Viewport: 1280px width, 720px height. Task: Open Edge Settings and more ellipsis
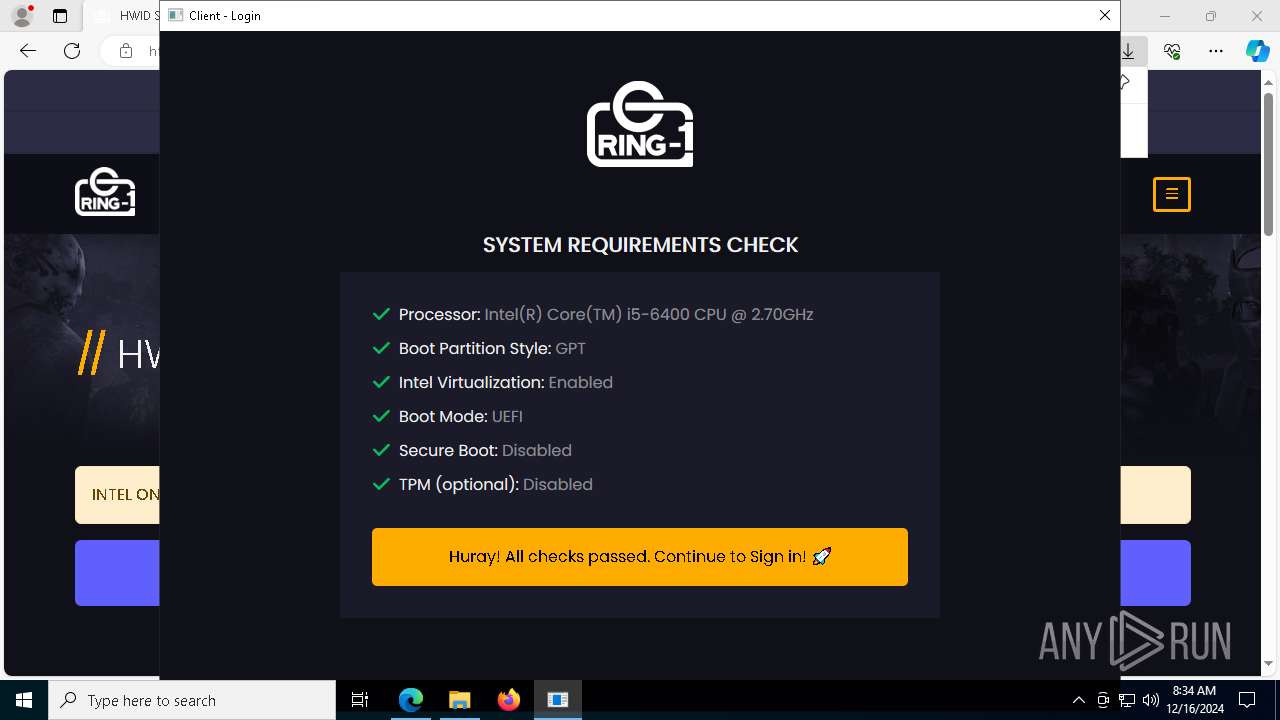(x=1216, y=51)
